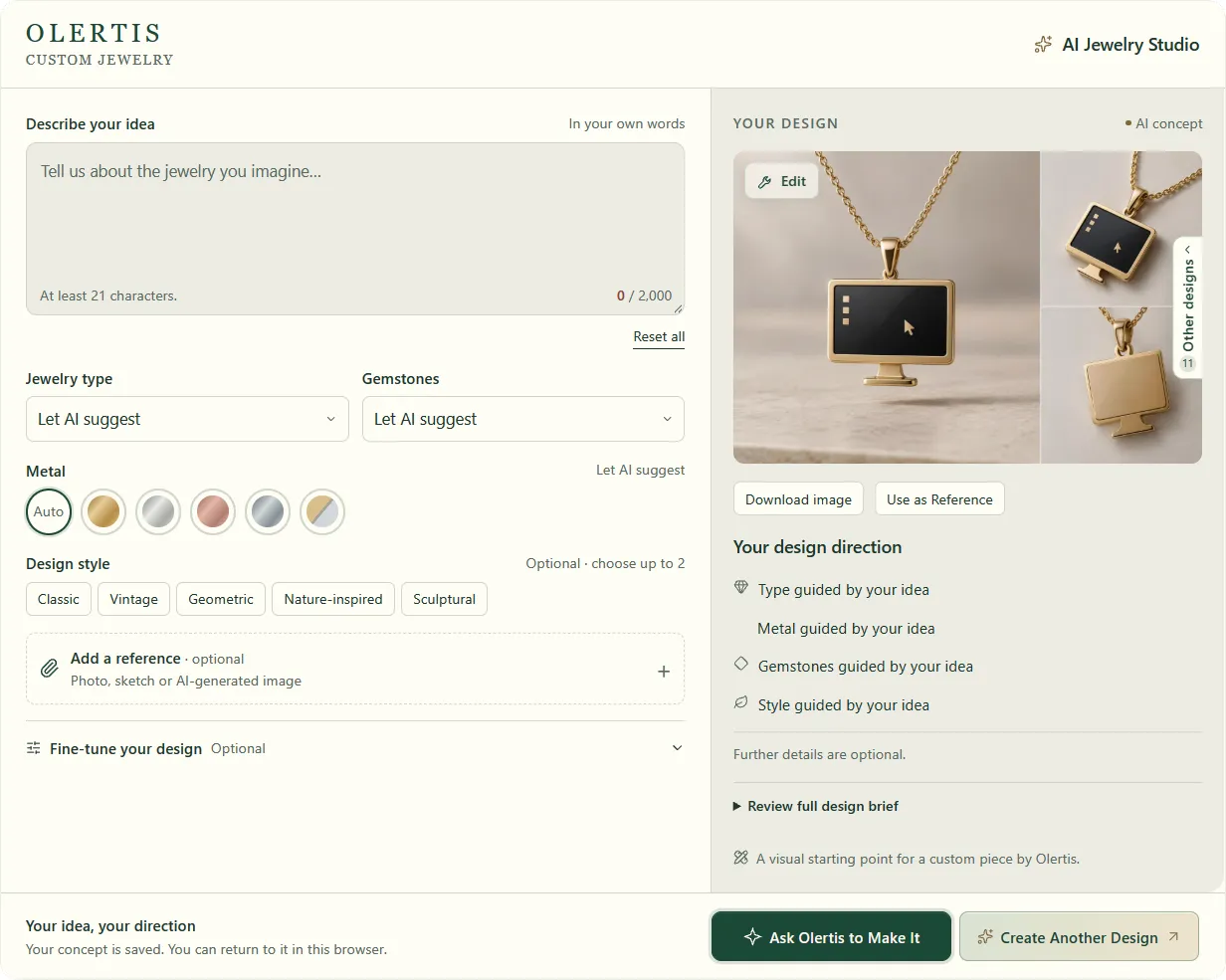Open the Gemstones dropdown

point(523,419)
